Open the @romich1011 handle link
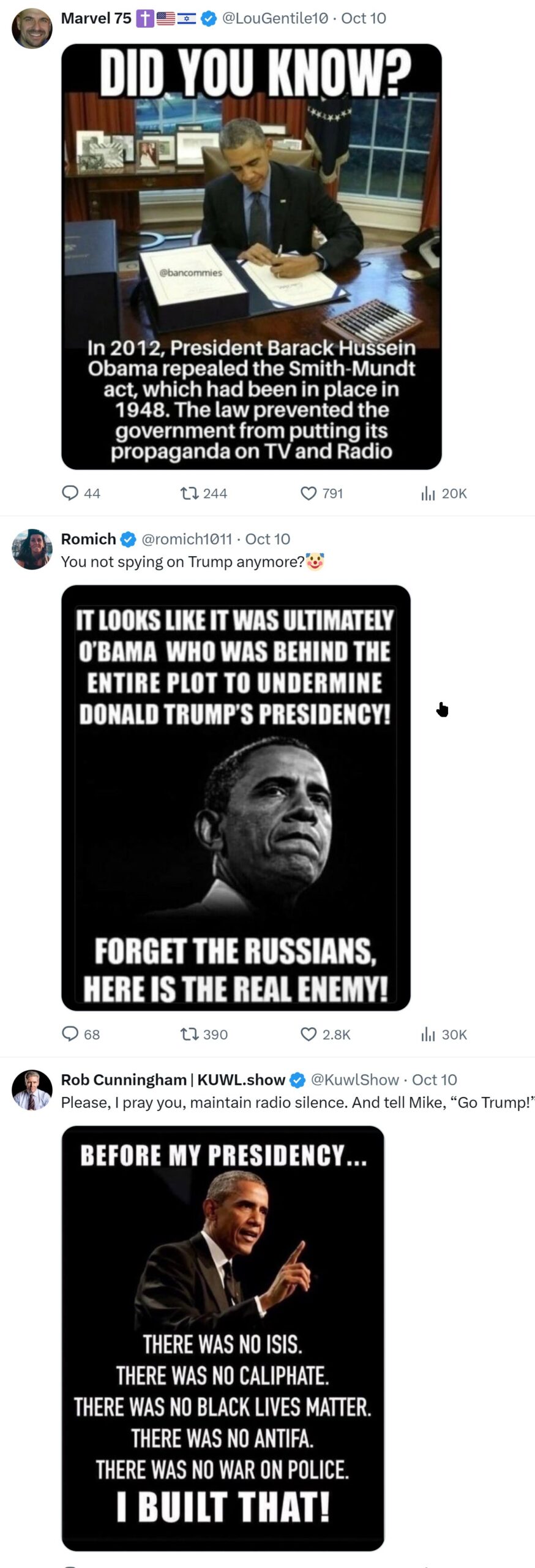Viewport: 535px width, 1568px height. tap(187, 539)
